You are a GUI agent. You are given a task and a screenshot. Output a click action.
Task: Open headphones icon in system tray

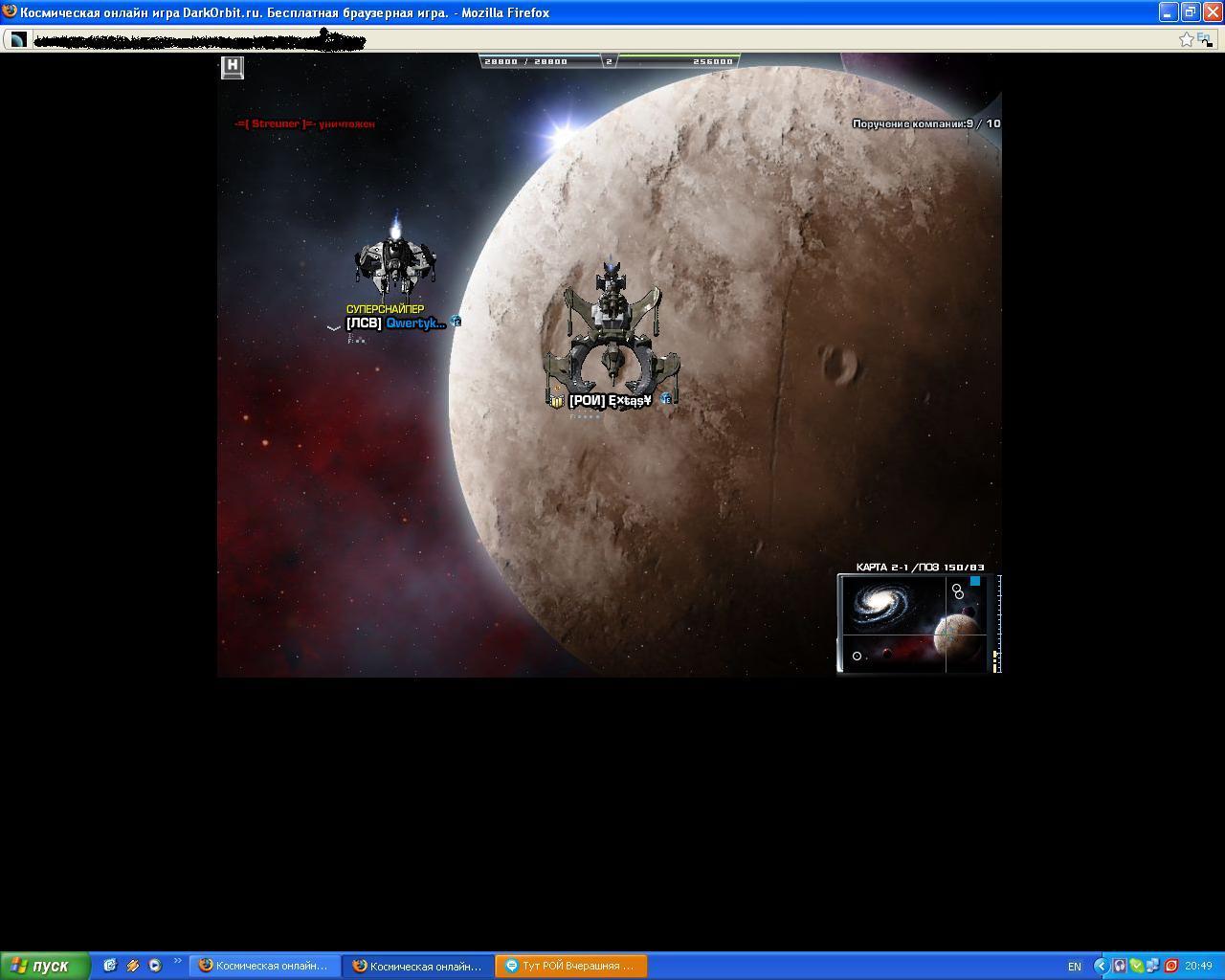click(x=1119, y=966)
